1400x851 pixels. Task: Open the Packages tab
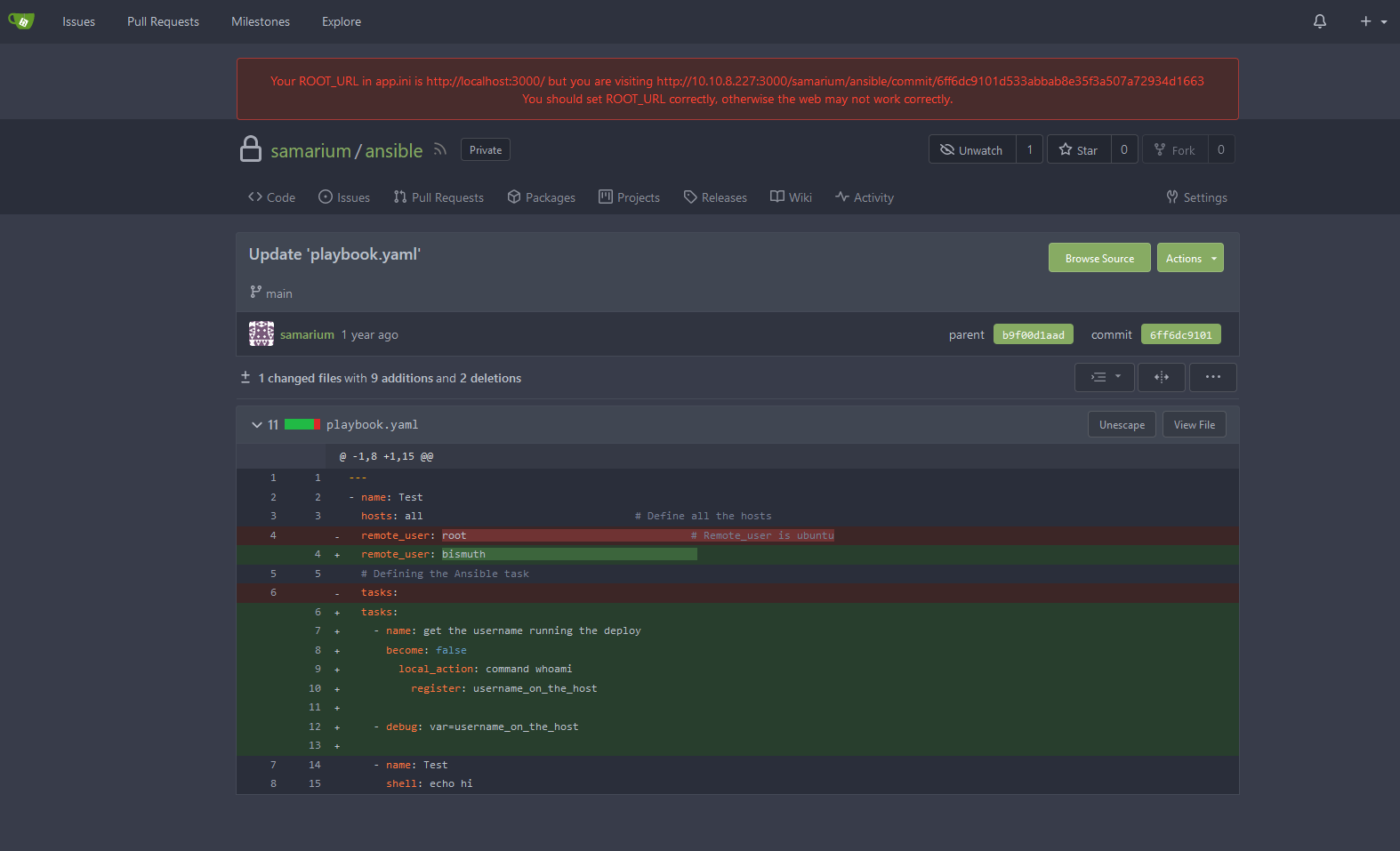pyautogui.click(x=541, y=197)
